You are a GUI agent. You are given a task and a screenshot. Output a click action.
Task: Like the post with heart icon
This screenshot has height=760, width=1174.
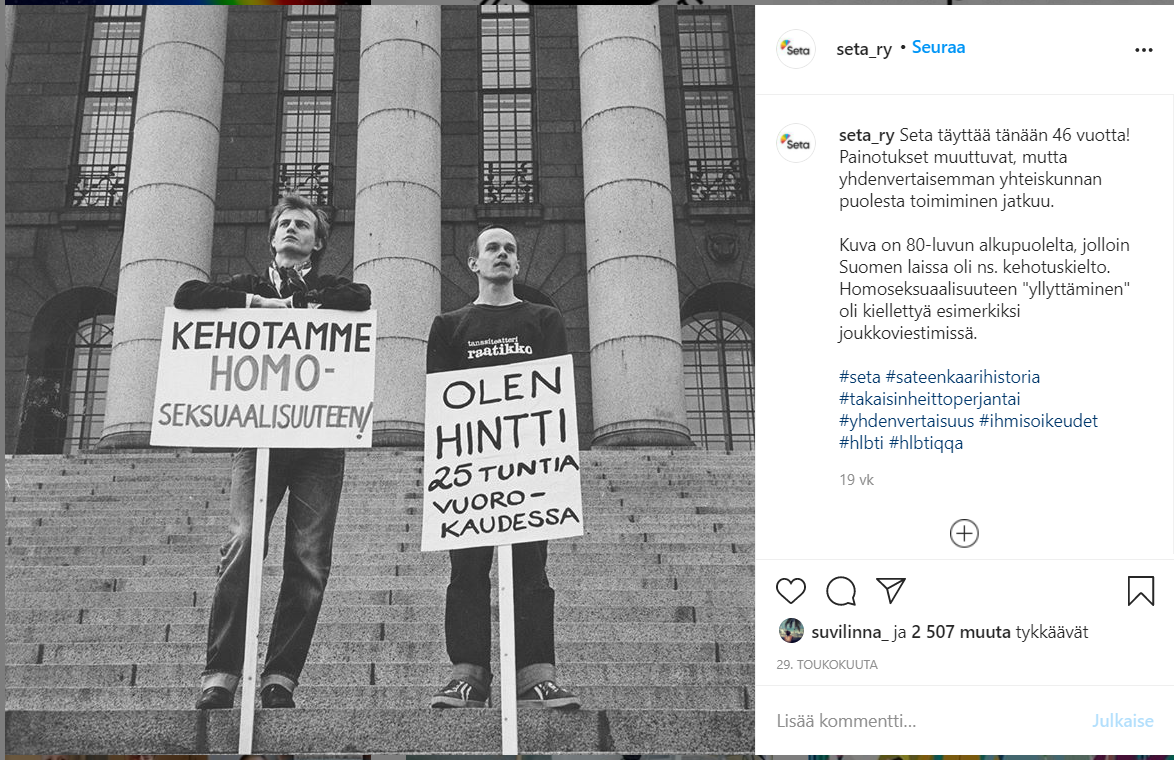(791, 591)
